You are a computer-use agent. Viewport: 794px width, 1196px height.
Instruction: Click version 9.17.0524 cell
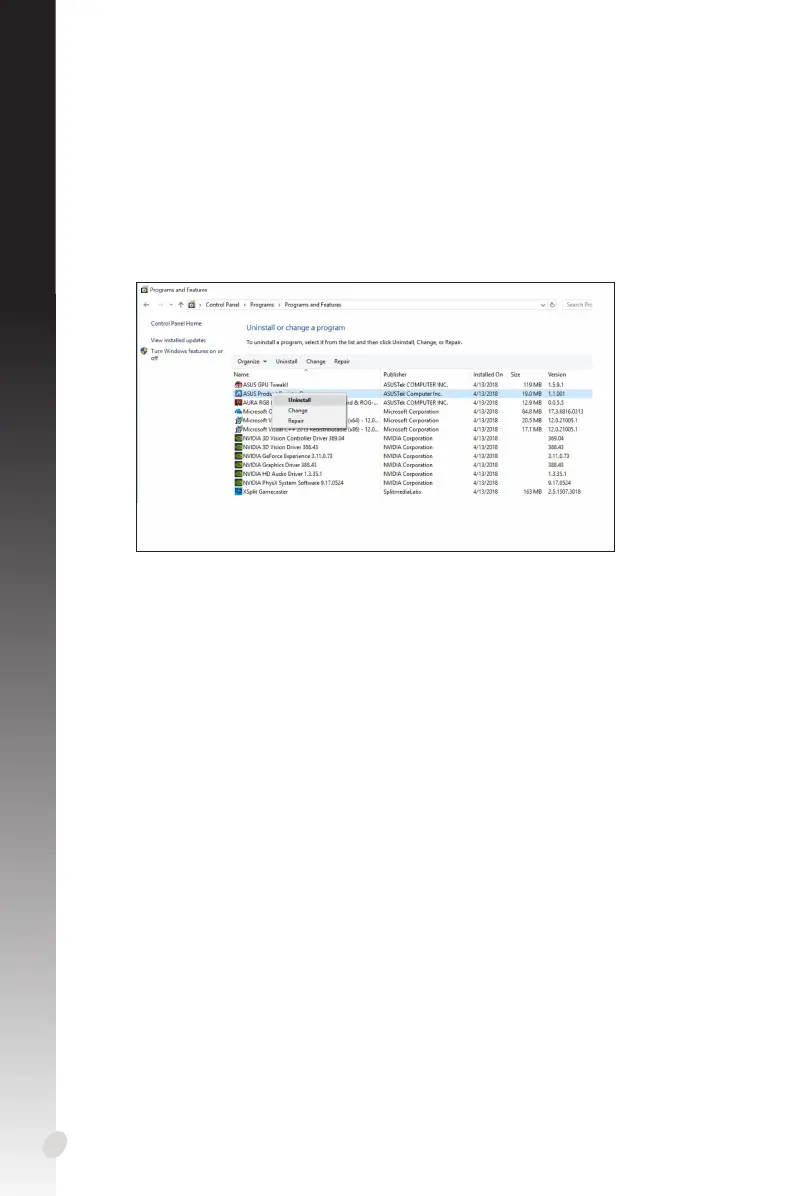tap(559, 483)
